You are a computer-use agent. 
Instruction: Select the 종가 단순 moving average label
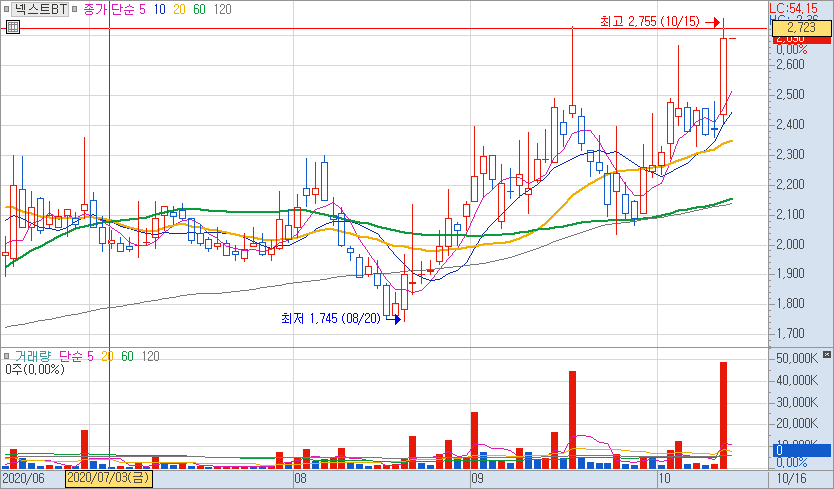click(109, 10)
